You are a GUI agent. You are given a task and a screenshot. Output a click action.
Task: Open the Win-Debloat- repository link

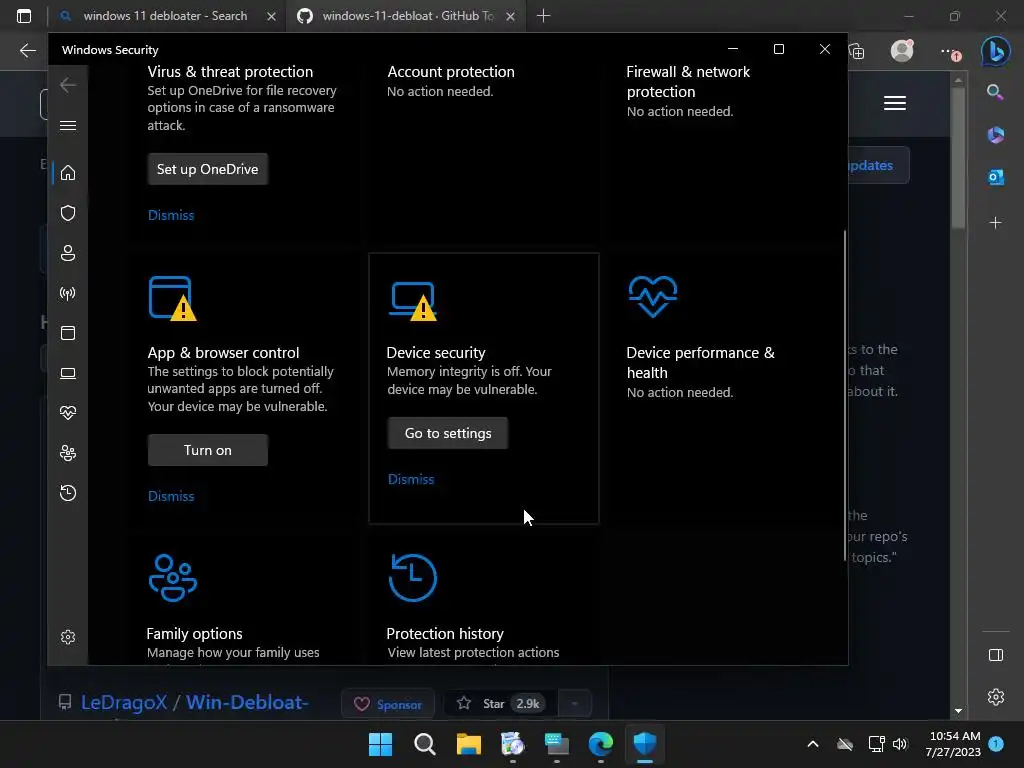tap(248, 703)
